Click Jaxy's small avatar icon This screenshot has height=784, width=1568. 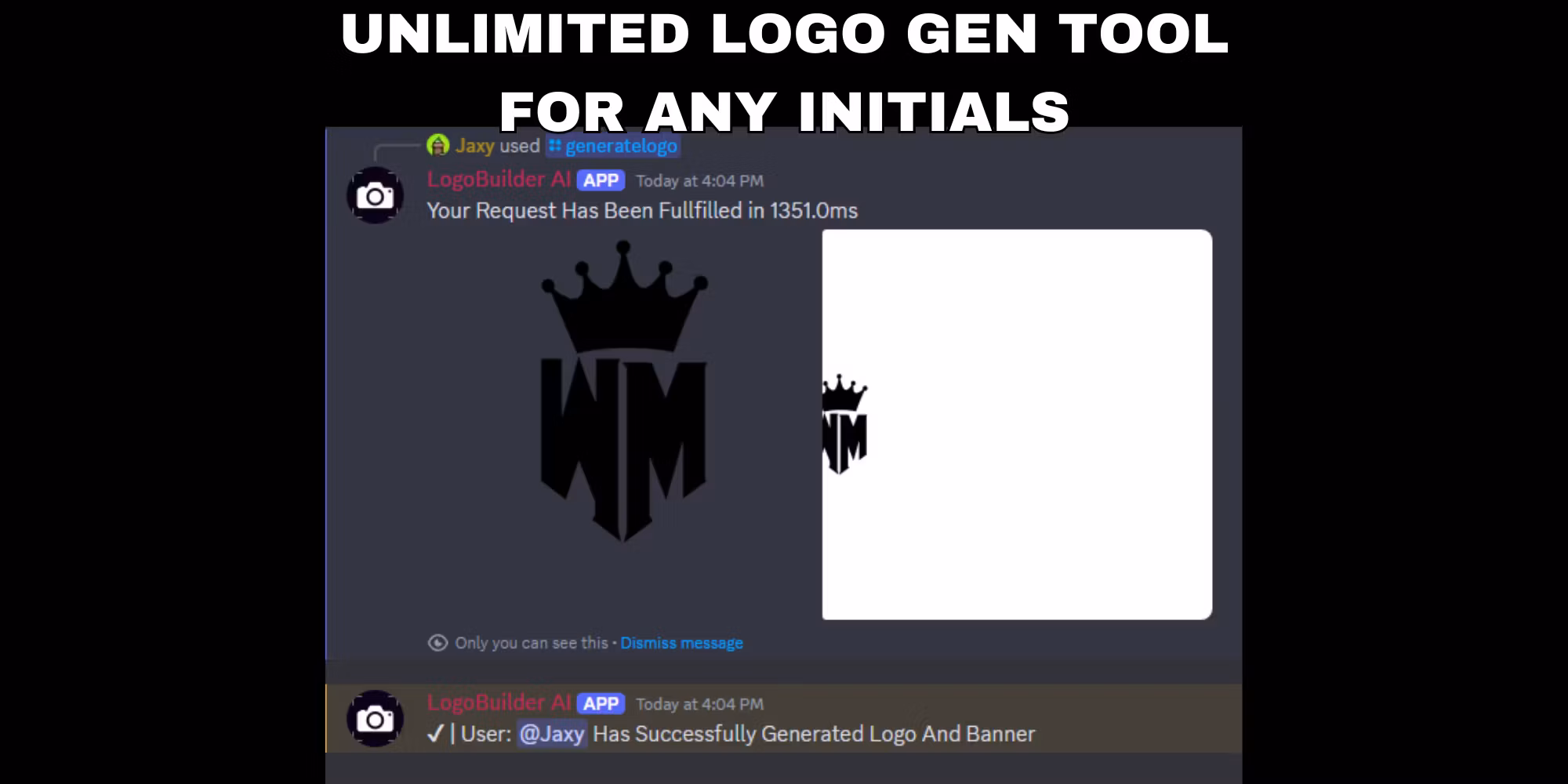[437, 145]
